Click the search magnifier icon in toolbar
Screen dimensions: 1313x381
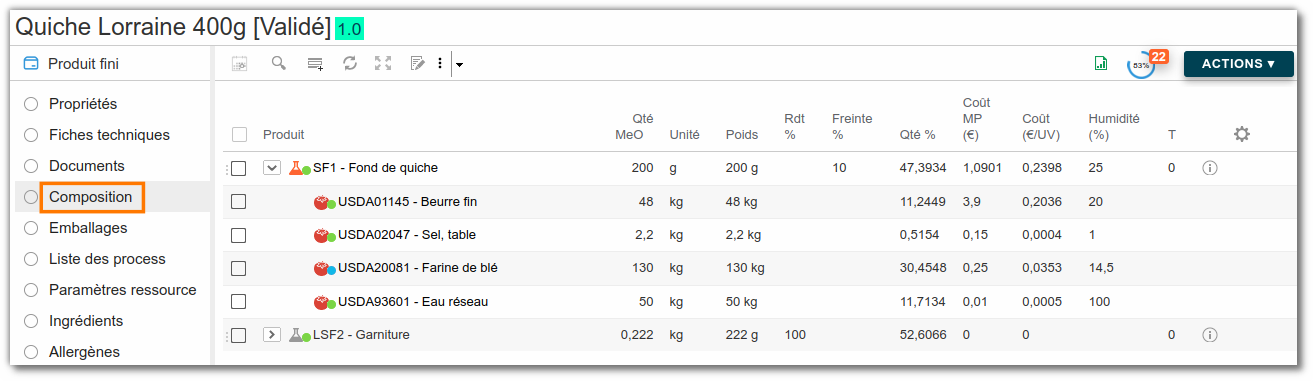tap(279, 63)
